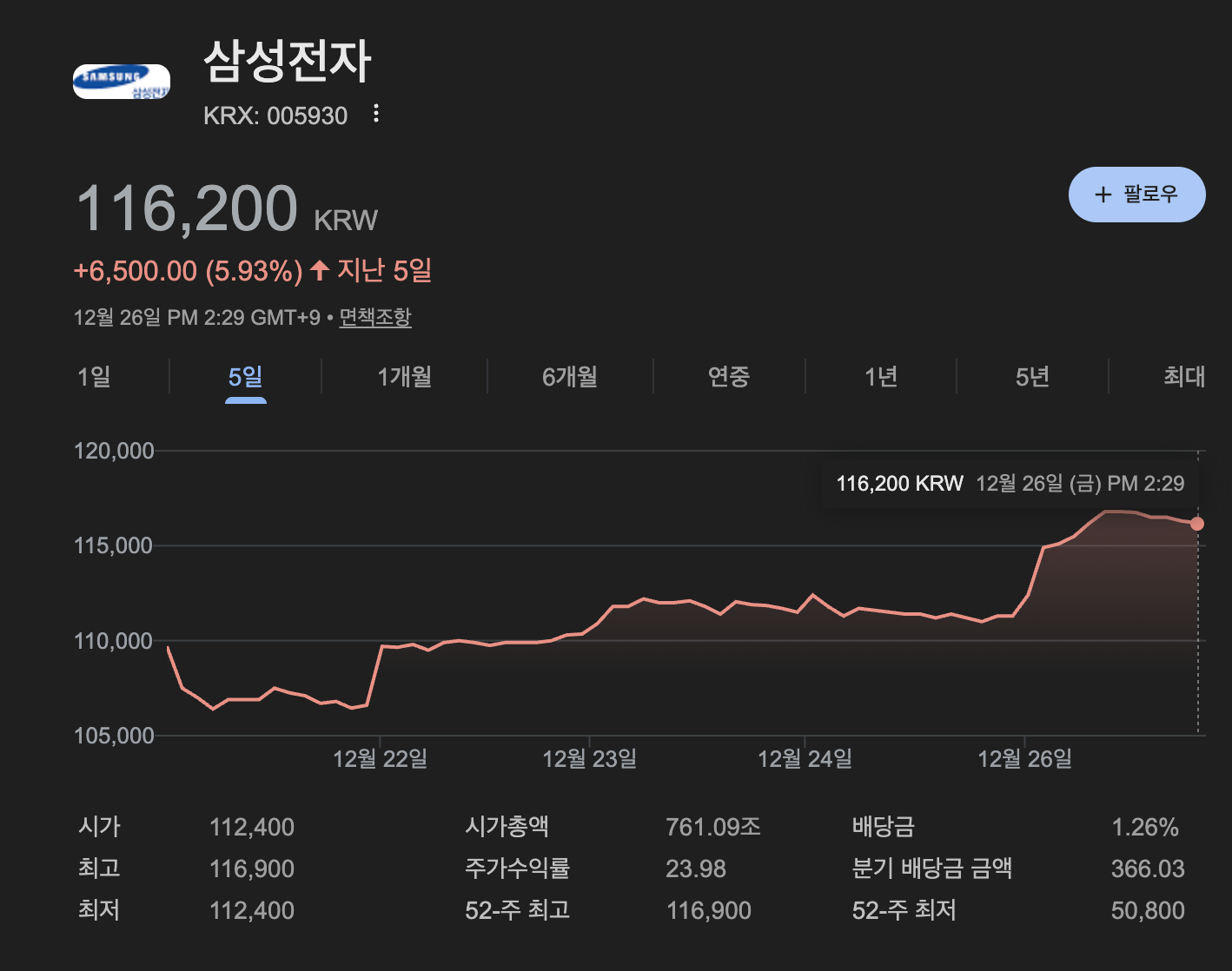Click the P/E value 23.98
This screenshot has width=1232, height=971.
[x=696, y=869]
